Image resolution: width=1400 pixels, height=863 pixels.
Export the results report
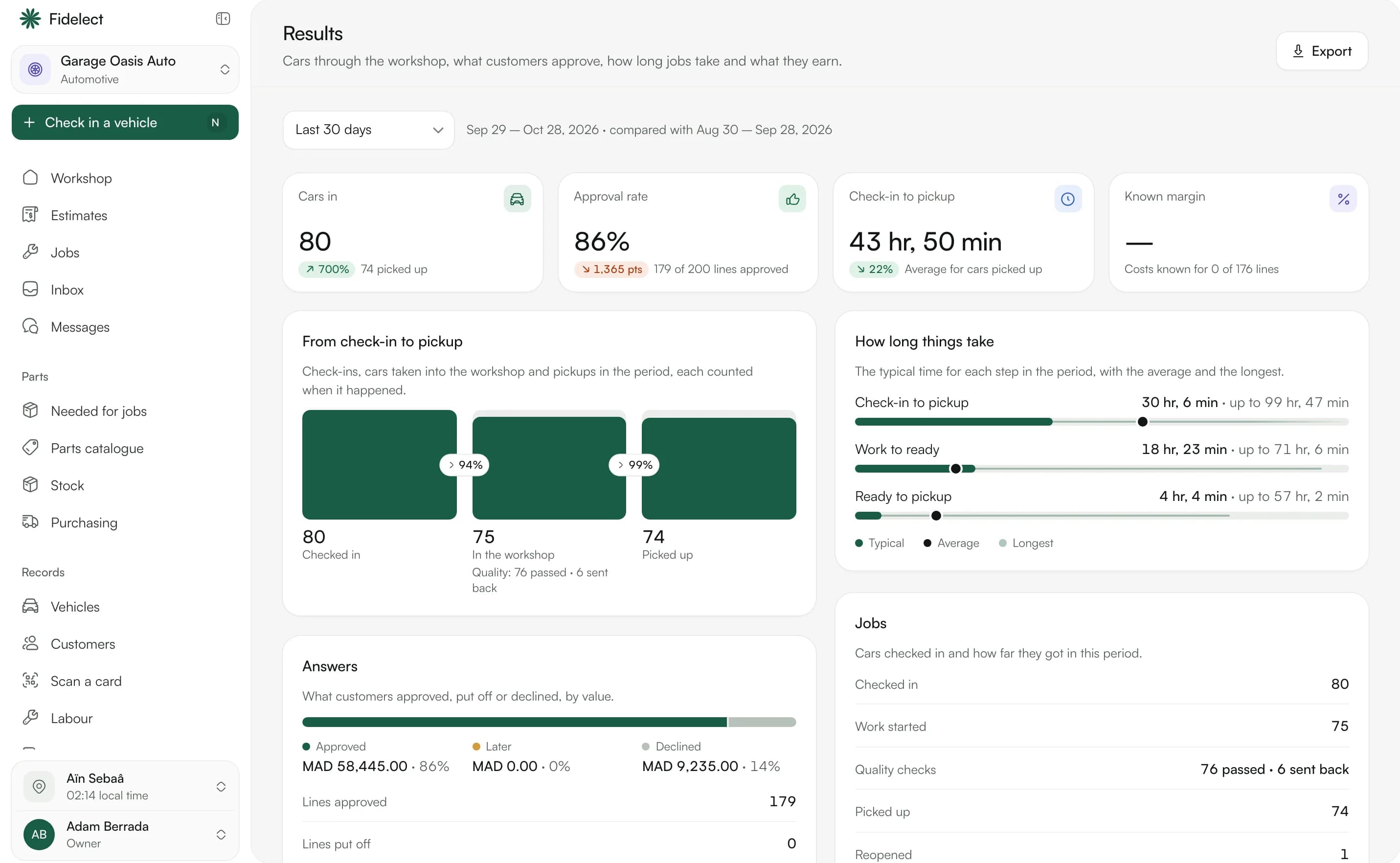[1322, 51]
